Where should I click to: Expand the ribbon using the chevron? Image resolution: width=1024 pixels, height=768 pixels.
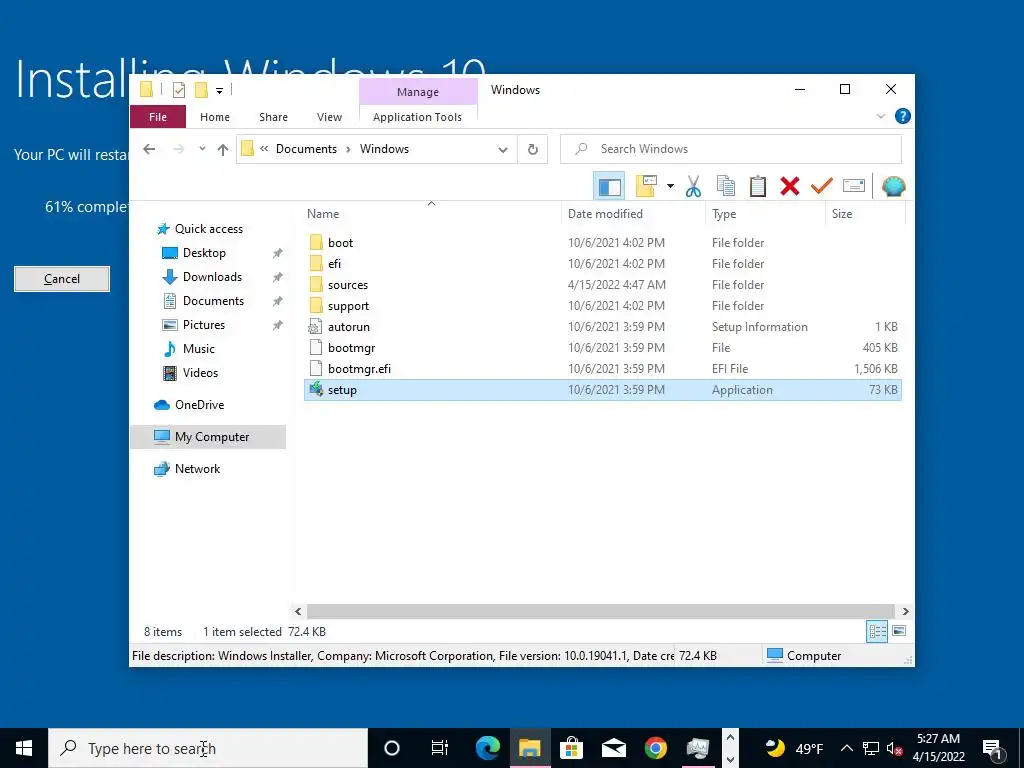880,116
